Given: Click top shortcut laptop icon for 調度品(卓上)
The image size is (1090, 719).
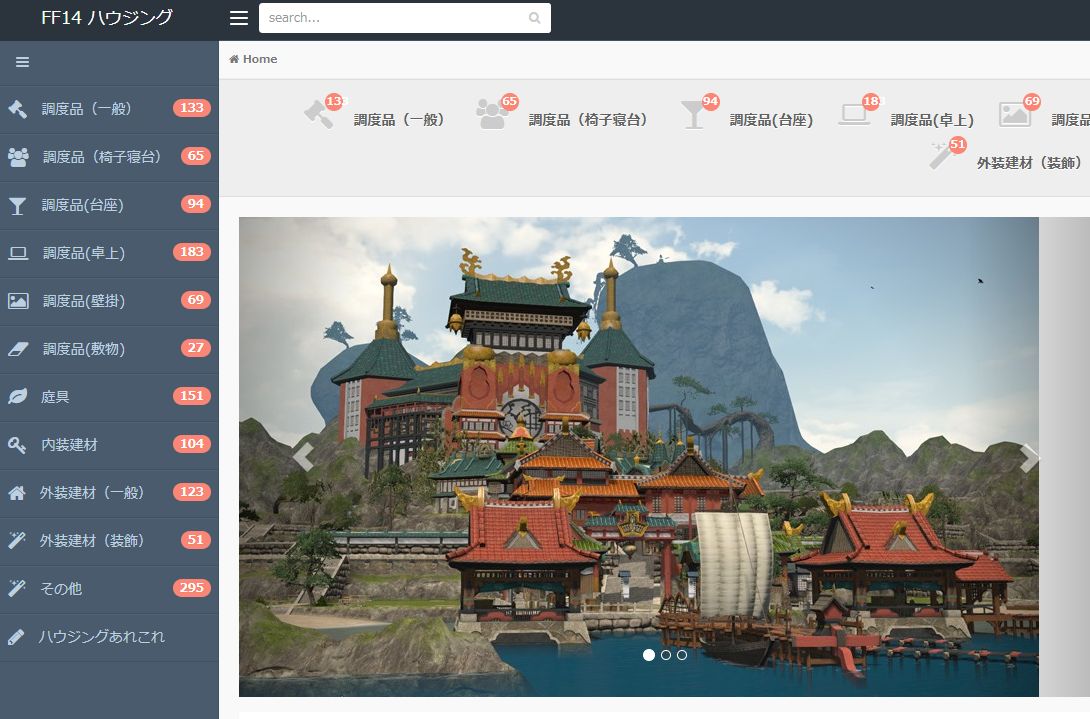Looking at the screenshot, I should [854, 115].
